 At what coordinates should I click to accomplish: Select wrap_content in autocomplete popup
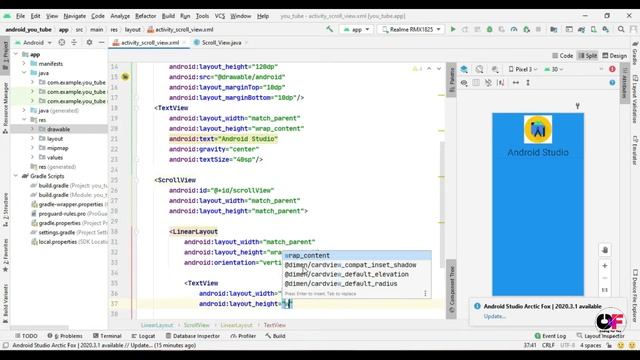pos(357,256)
